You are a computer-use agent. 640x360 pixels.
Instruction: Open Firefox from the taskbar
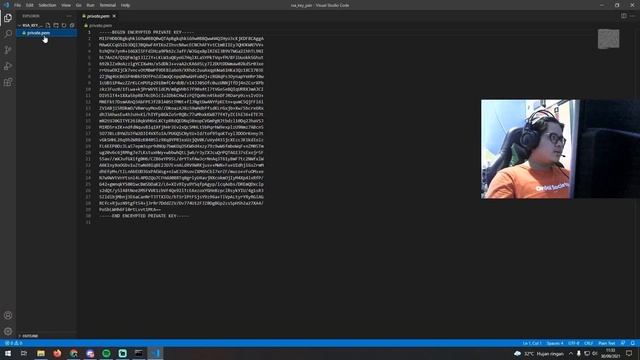tap(57, 353)
